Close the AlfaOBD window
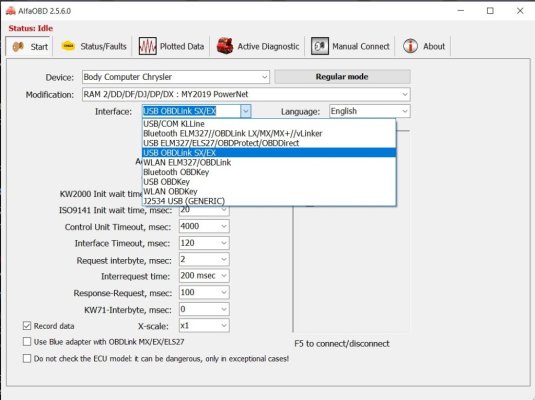The image size is (535, 400). (x=520, y=11)
